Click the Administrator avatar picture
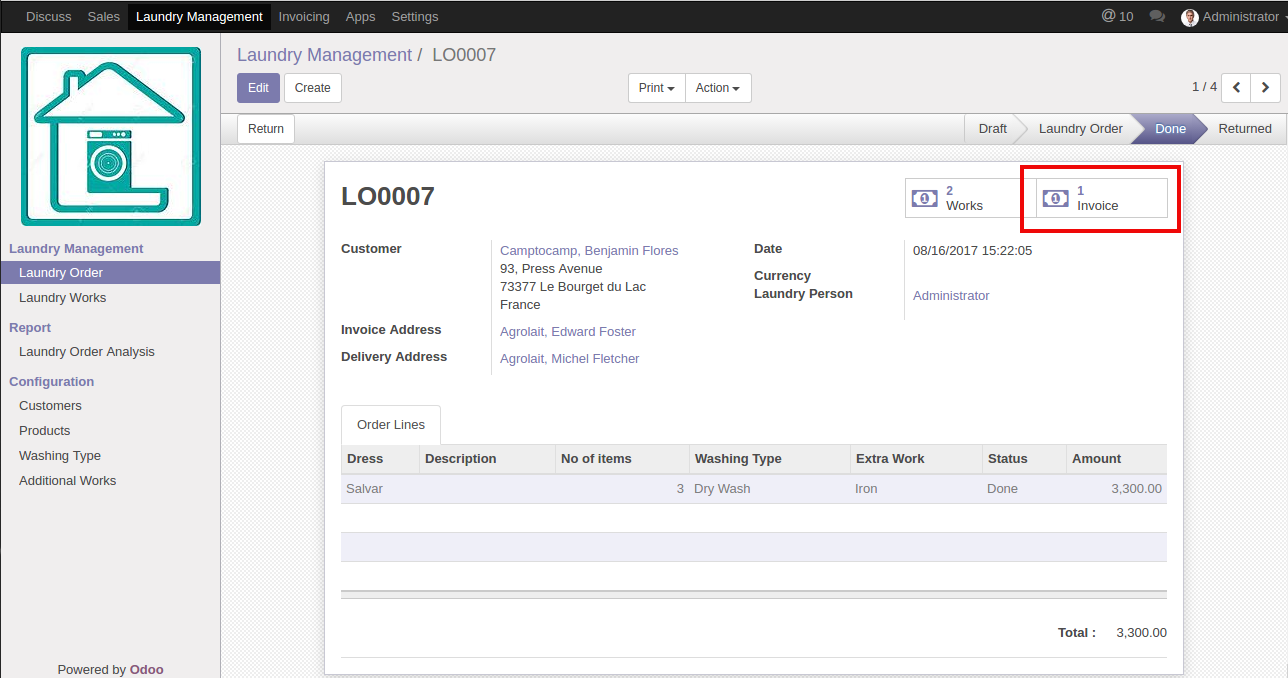The image size is (1288, 678). coord(1189,17)
